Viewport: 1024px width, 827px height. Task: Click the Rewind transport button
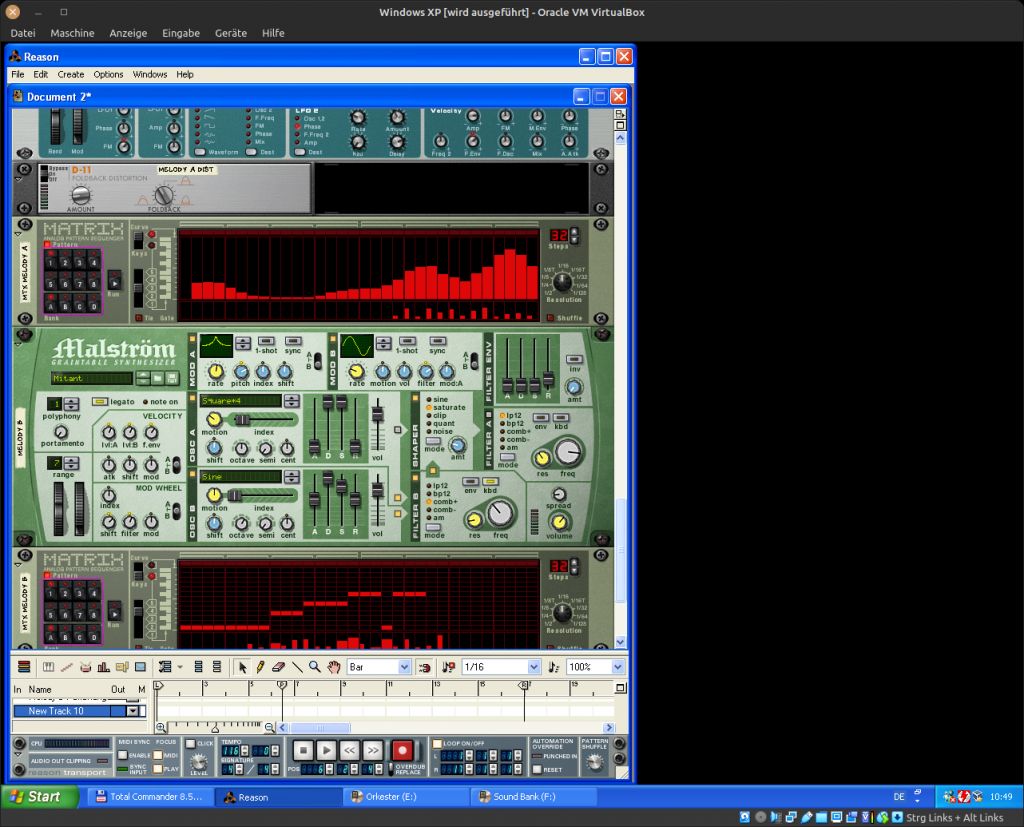[349, 749]
